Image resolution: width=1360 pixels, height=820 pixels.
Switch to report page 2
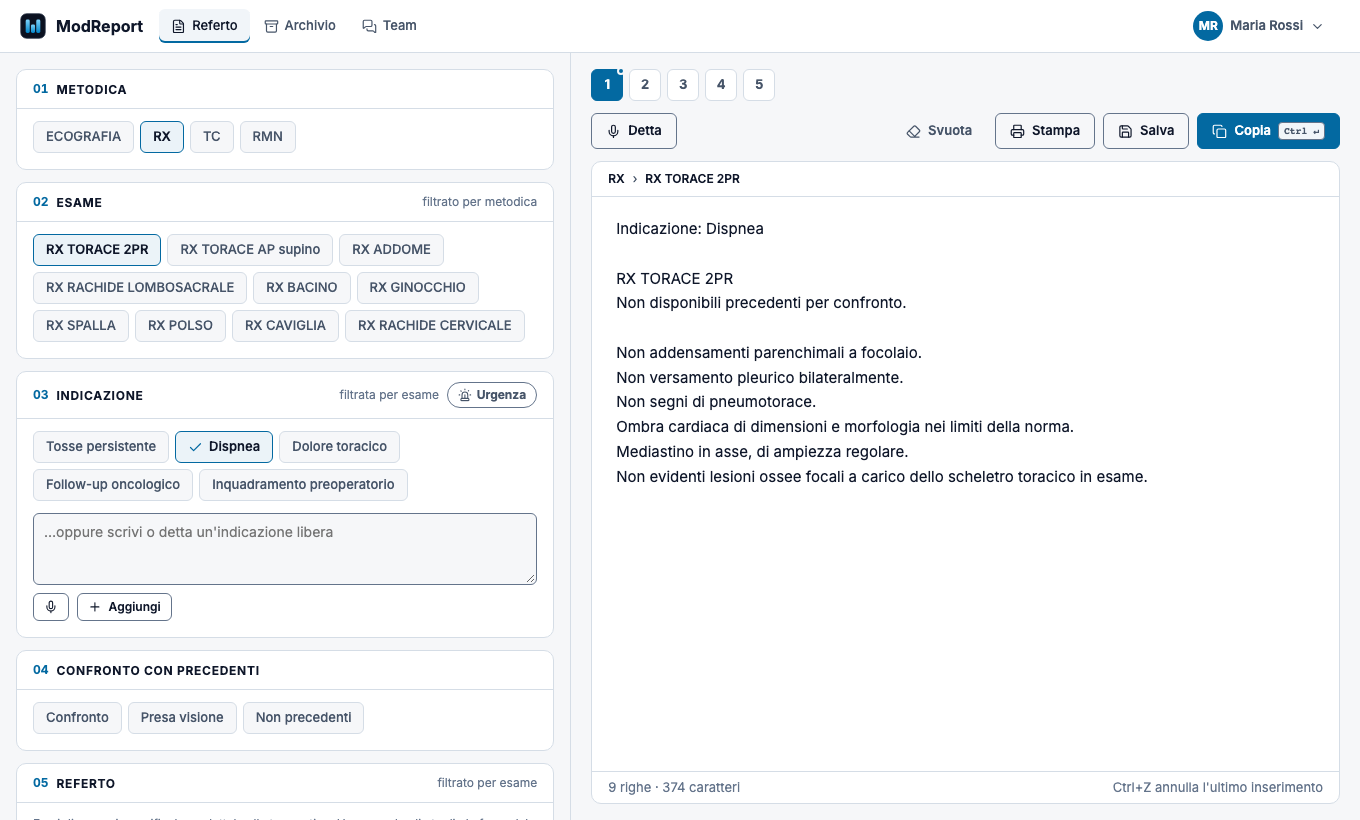pos(645,85)
